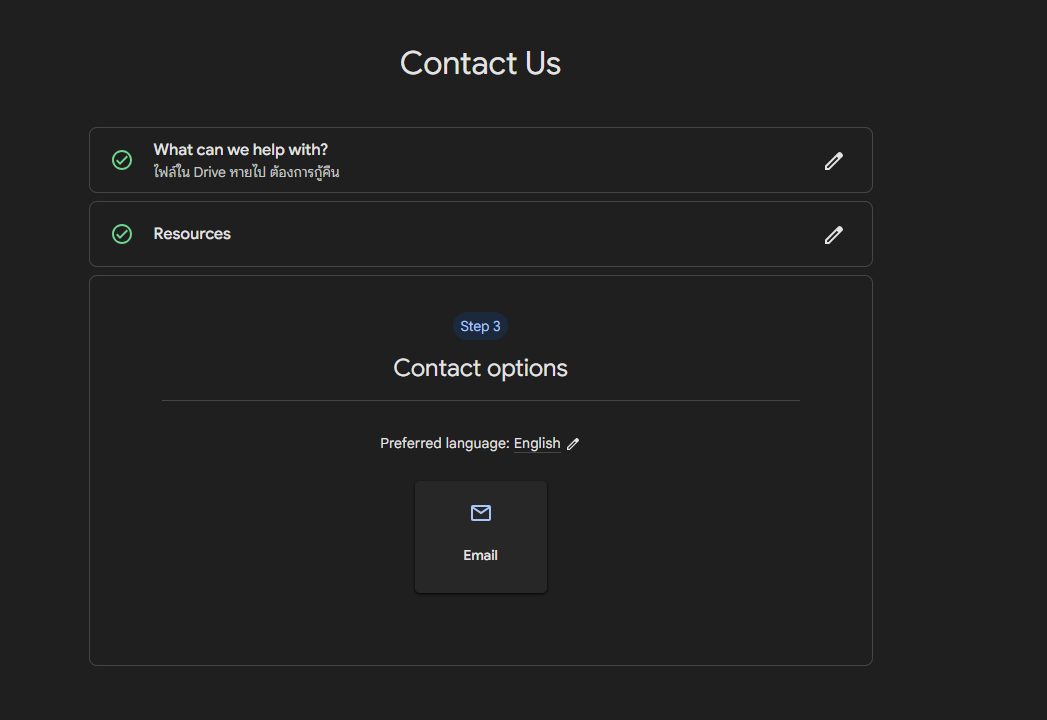Viewport: 1047px width, 720px height.
Task: Click the green checkmark beside Resources
Action: (122, 234)
